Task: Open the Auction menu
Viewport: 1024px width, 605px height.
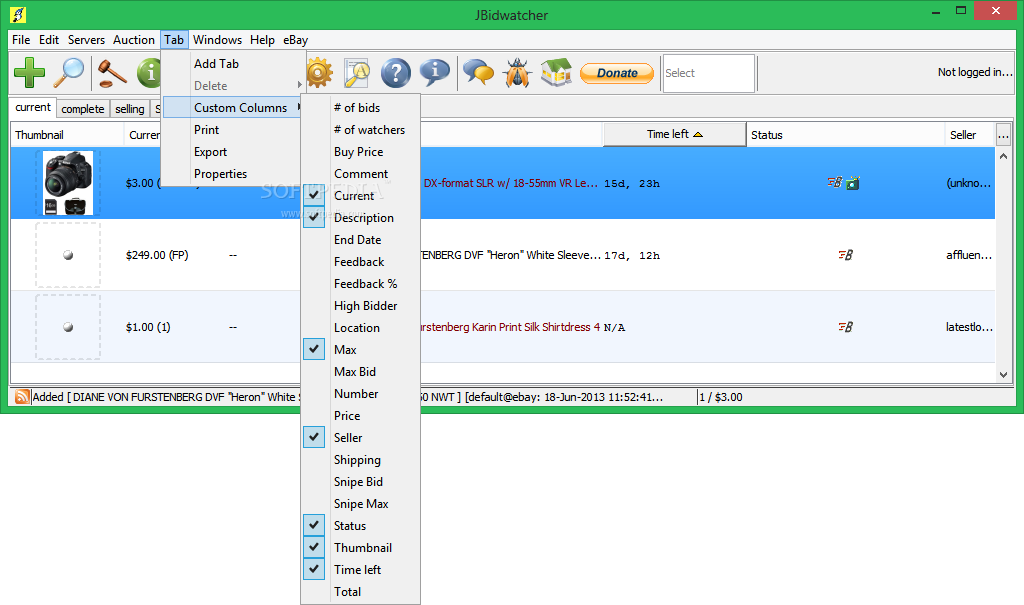Action: click(x=134, y=40)
